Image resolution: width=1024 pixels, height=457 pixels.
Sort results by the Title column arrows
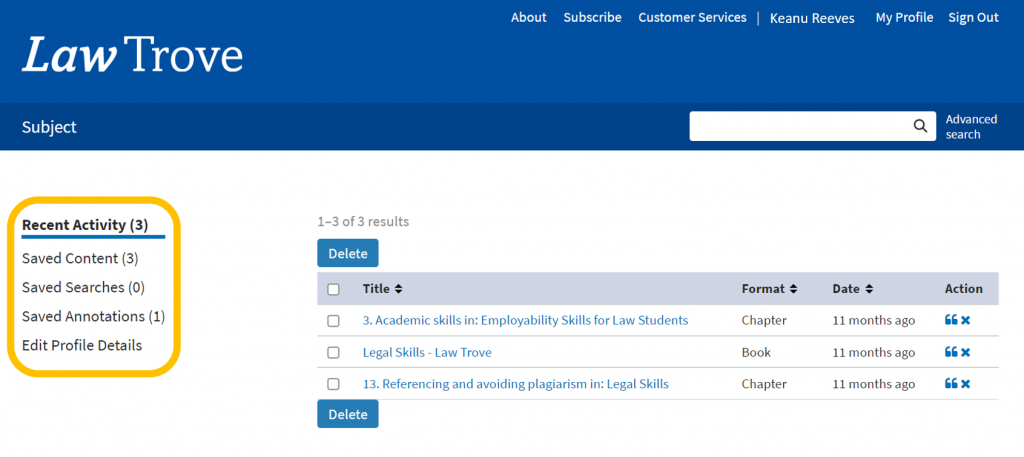coord(398,289)
